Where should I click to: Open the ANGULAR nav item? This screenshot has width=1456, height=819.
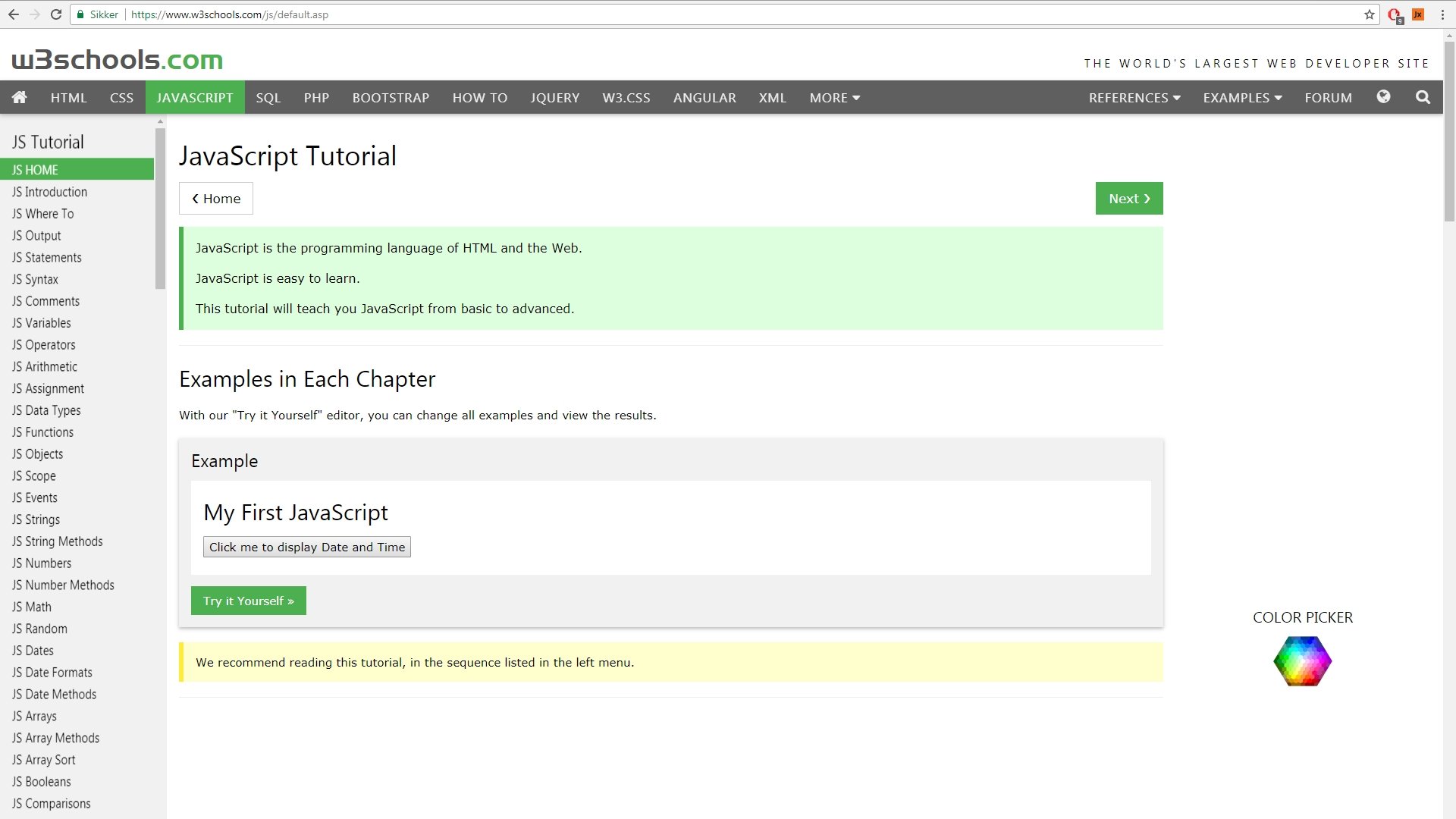pos(704,98)
